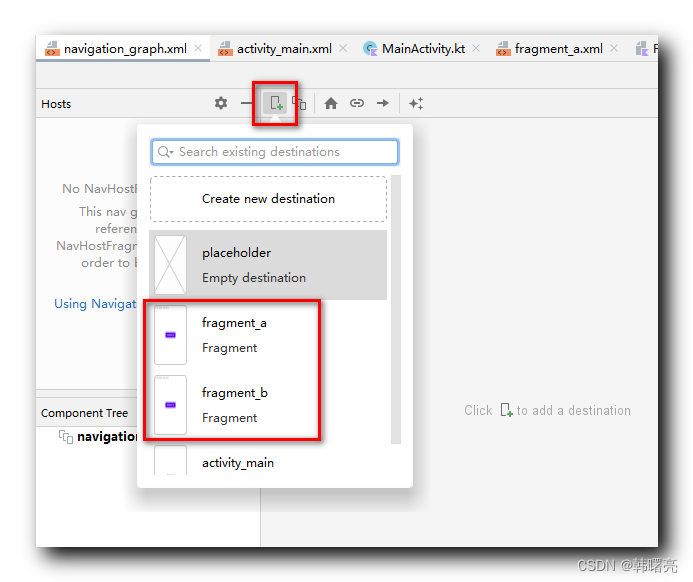Viewport: 693px width, 582px height.
Task: Select the activity_main destination
Action: [268, 462]
